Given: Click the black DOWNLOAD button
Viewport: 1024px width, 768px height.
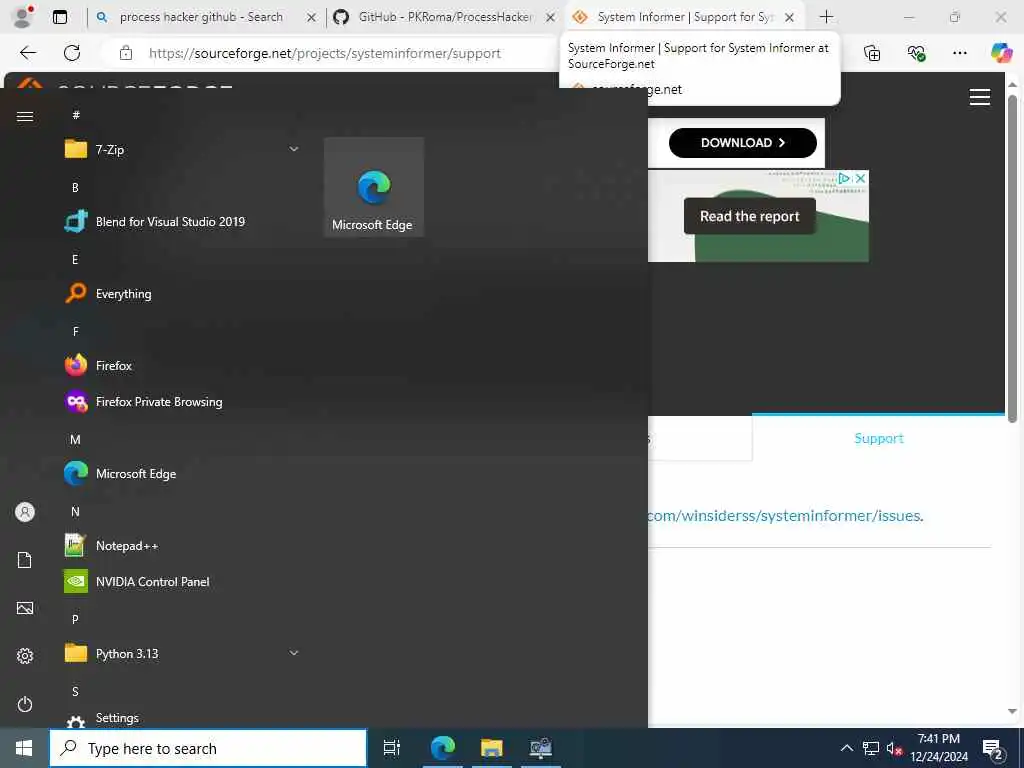Looking at the screenshot, I should (743, 143).
